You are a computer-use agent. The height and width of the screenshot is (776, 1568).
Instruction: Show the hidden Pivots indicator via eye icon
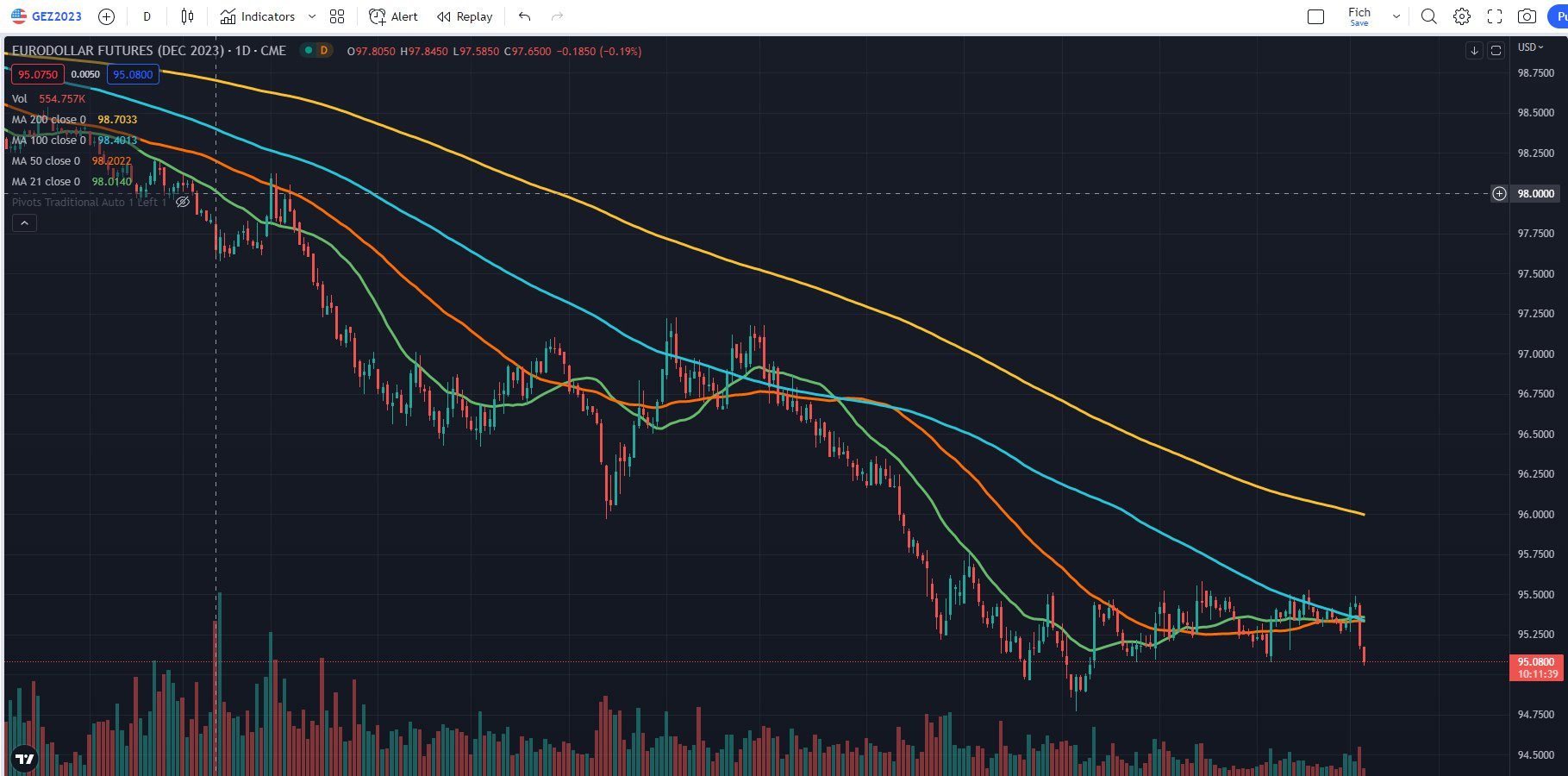[x=183, y=202]
